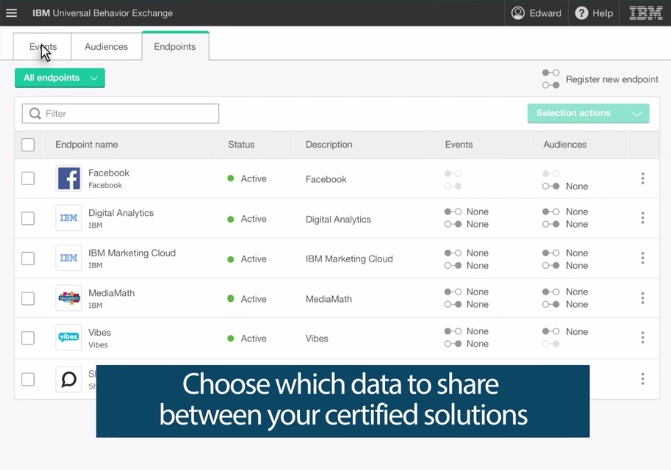The width and height of the screenshot is (671, 470).
Task: Check the MediaMath row checkbox
Action: point(28,298)
